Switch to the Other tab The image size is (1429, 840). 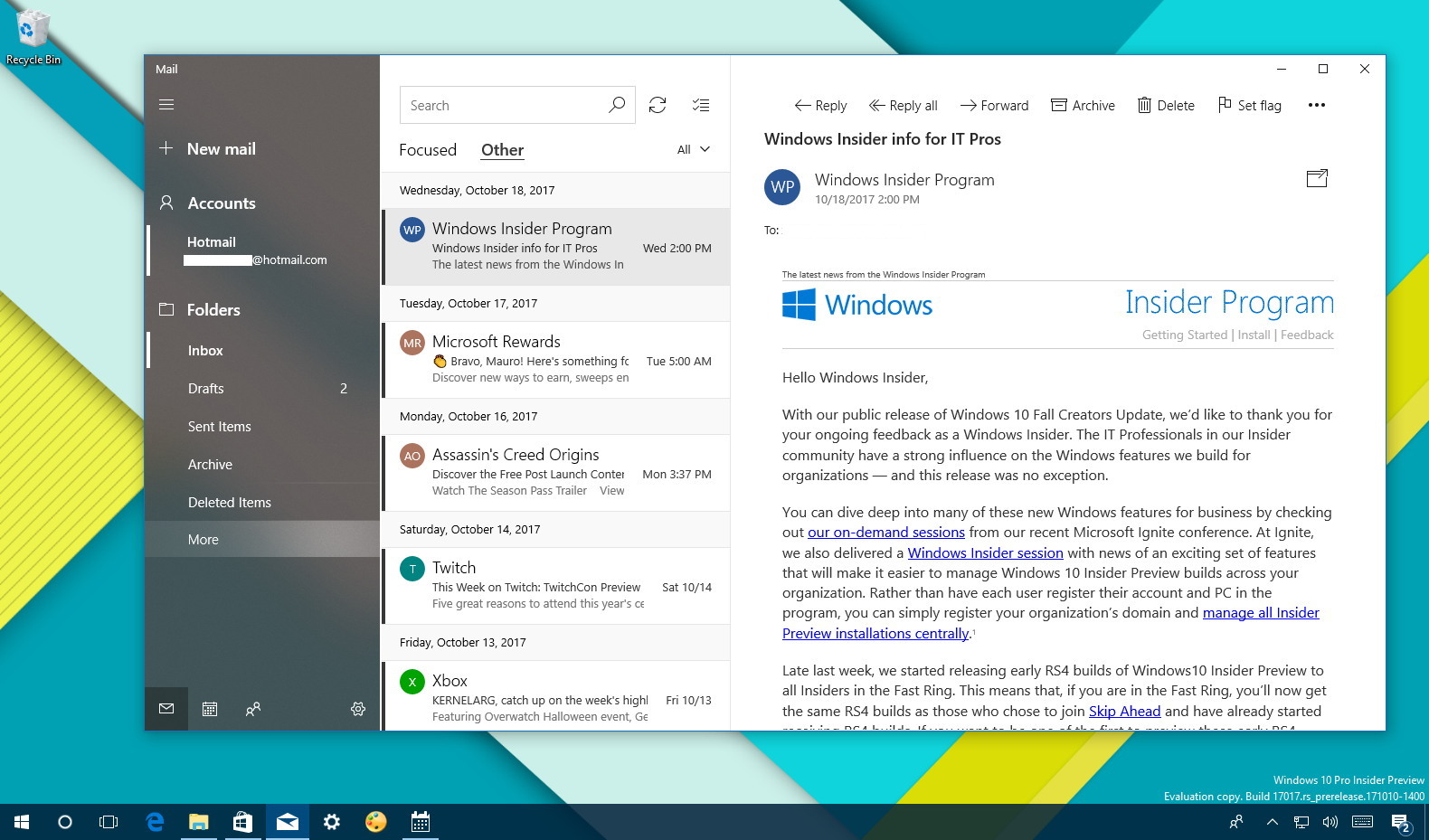(x=502, y=150)
